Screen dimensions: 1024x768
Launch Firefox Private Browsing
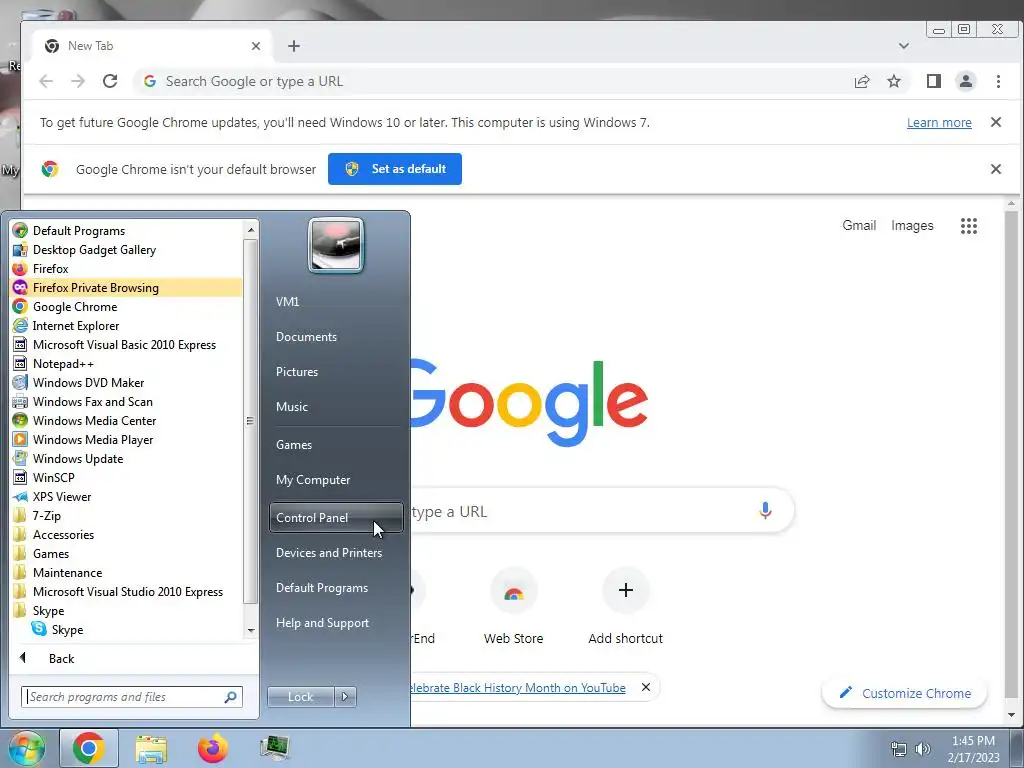click(x=126, y=287)
